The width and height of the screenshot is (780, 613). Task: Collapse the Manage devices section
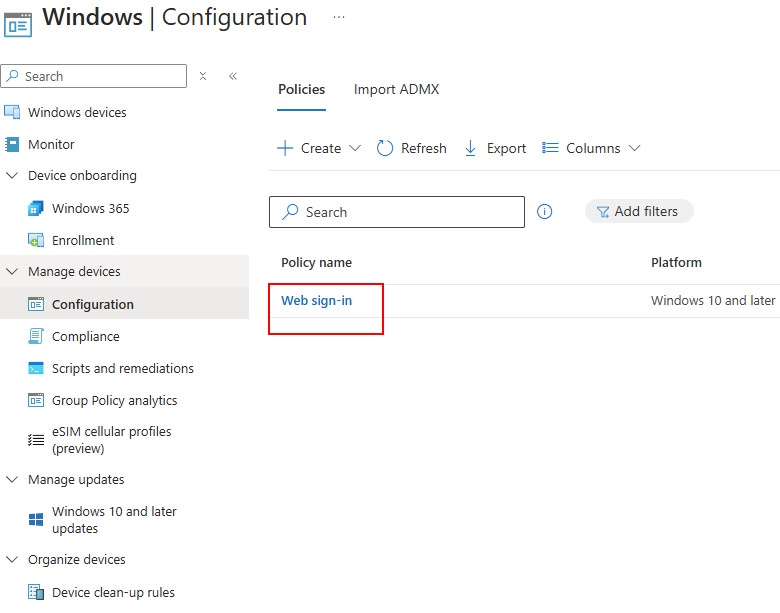click(x=12, y=272)
